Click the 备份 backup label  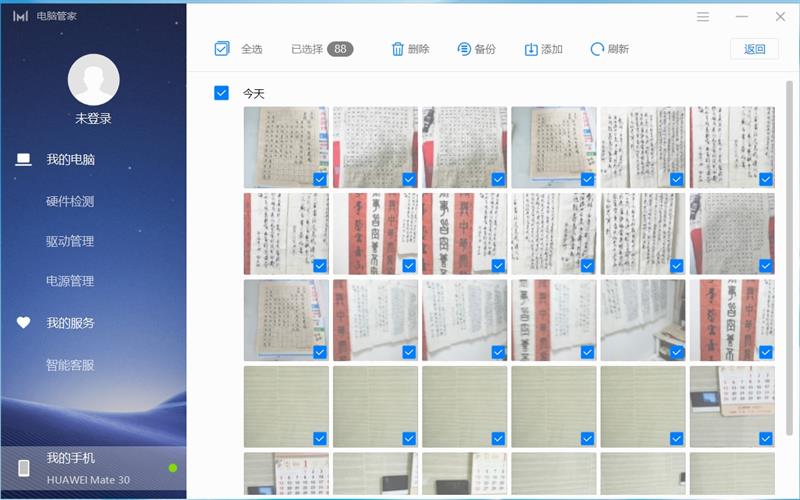point(485,49)
